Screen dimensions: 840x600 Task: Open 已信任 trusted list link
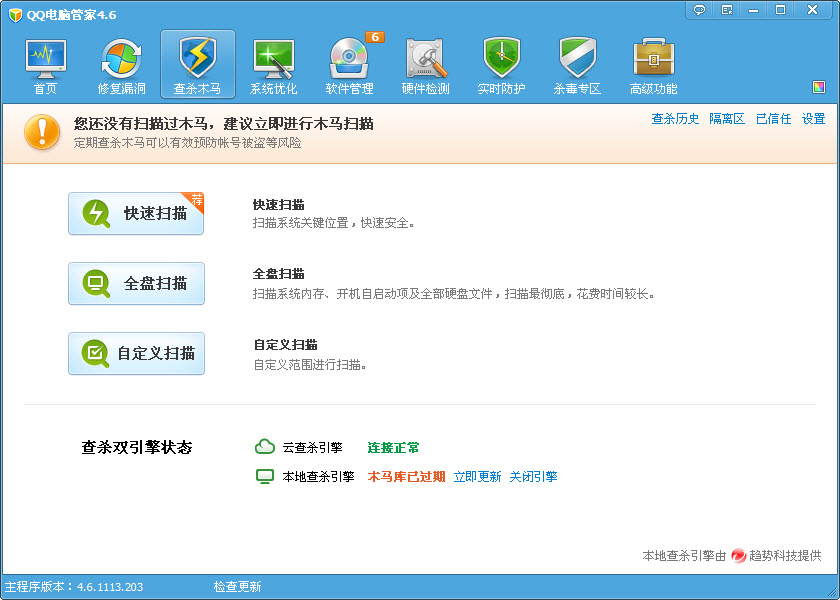[773, 119]
